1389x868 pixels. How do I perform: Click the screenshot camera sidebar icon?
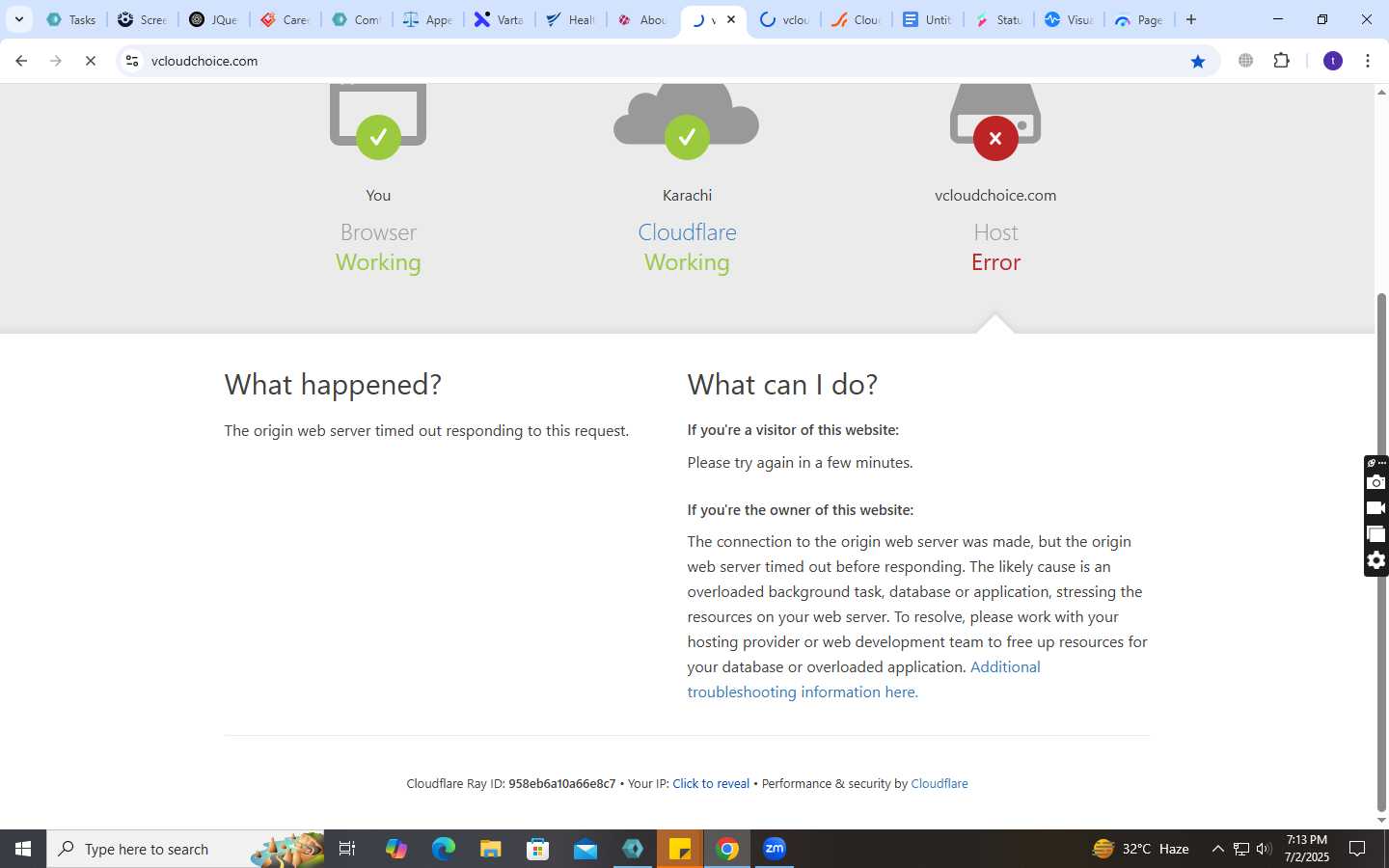point(1376,482)
